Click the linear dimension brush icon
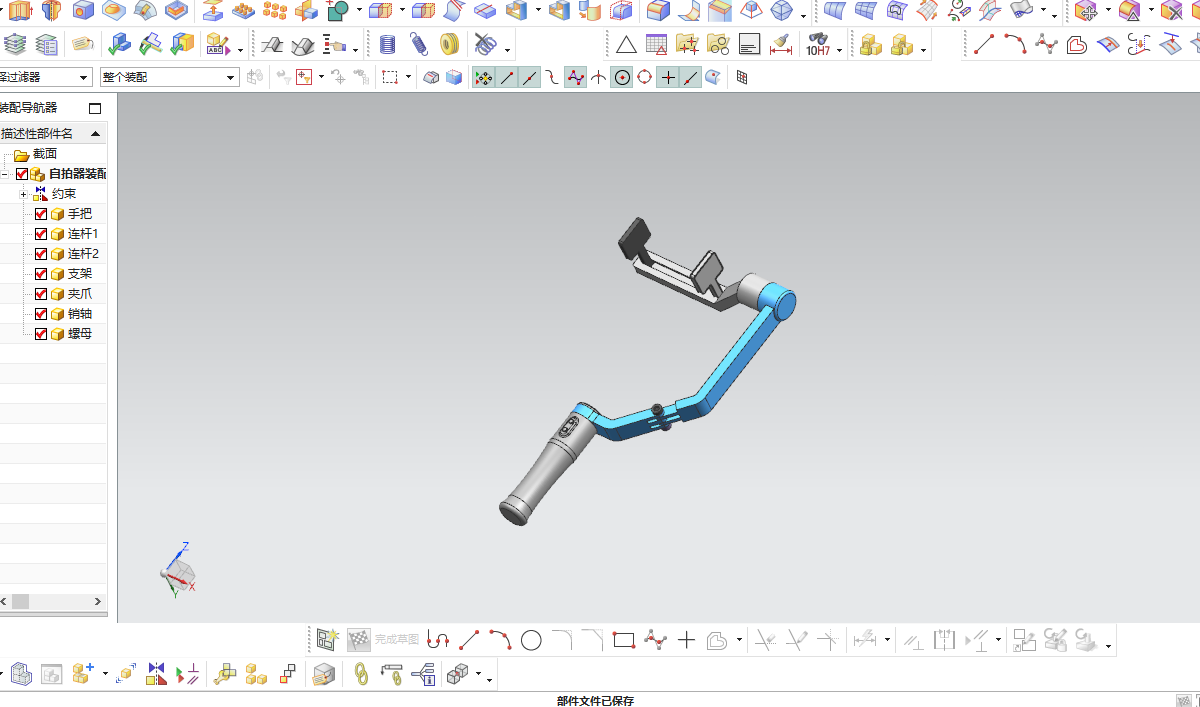Viewport: 1200px width, 707px height. pyautogui.click(x=783, y=45)
